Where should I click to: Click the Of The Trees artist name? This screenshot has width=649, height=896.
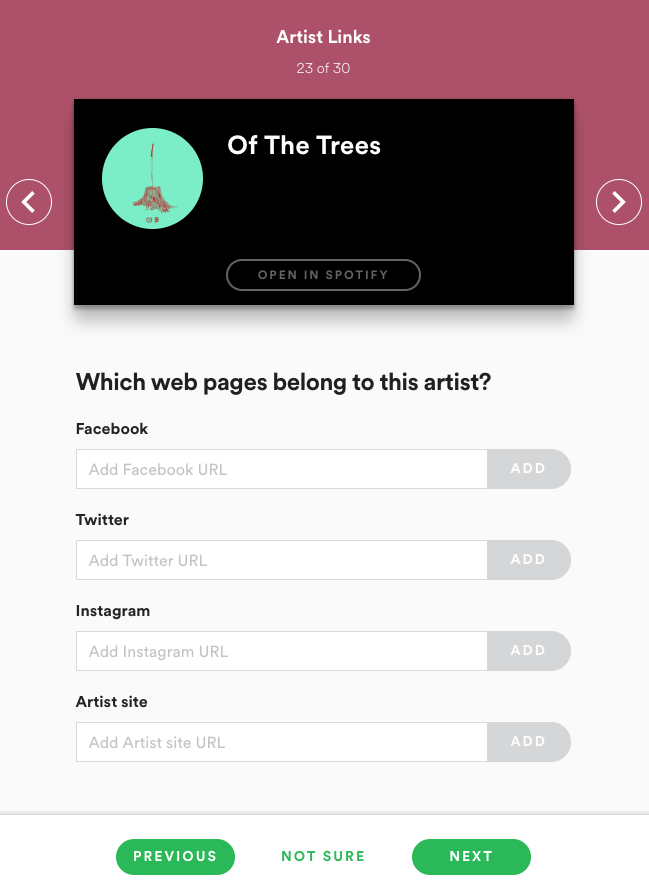click(304, 146)
